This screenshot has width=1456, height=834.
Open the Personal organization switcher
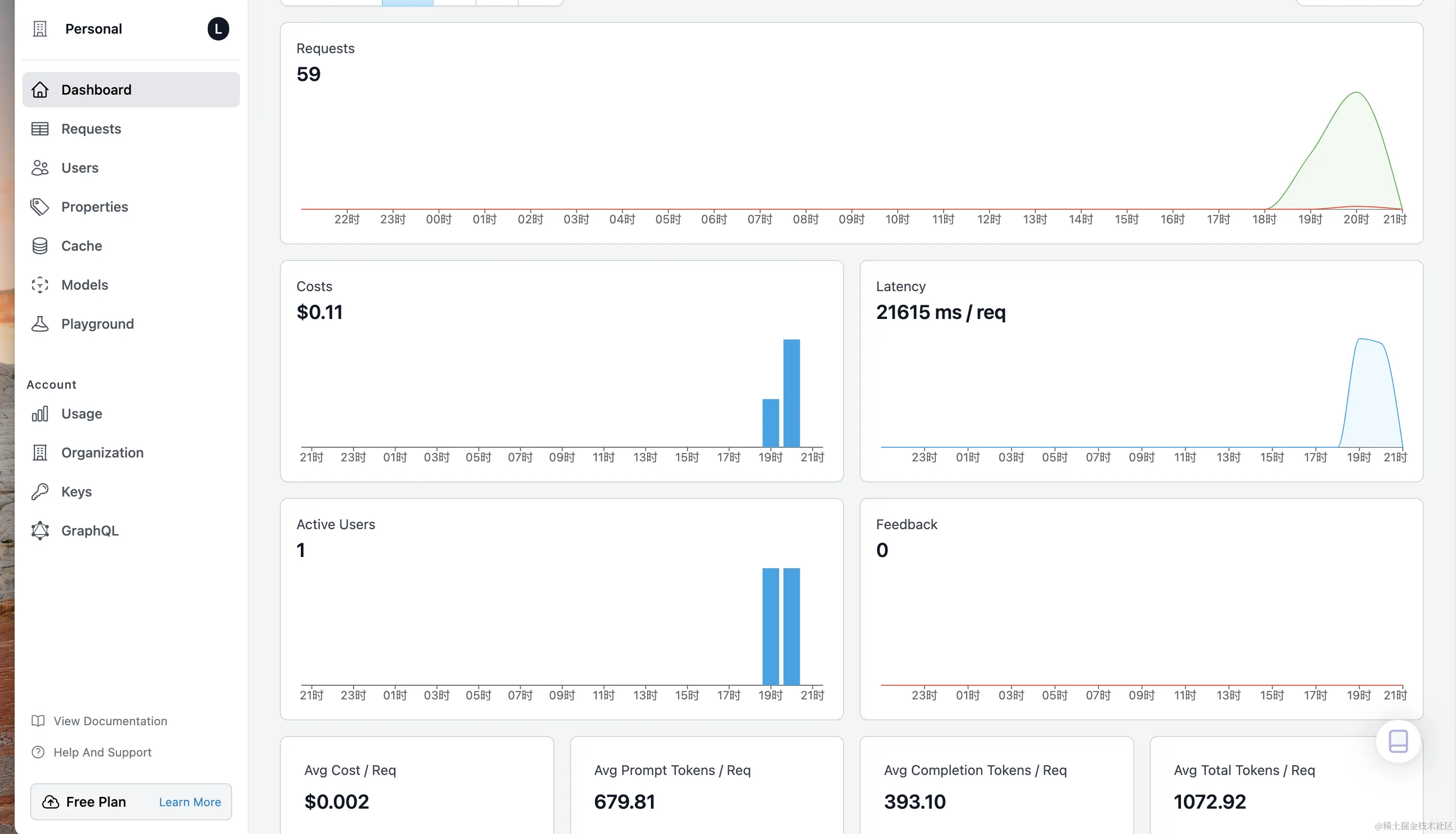93,29
